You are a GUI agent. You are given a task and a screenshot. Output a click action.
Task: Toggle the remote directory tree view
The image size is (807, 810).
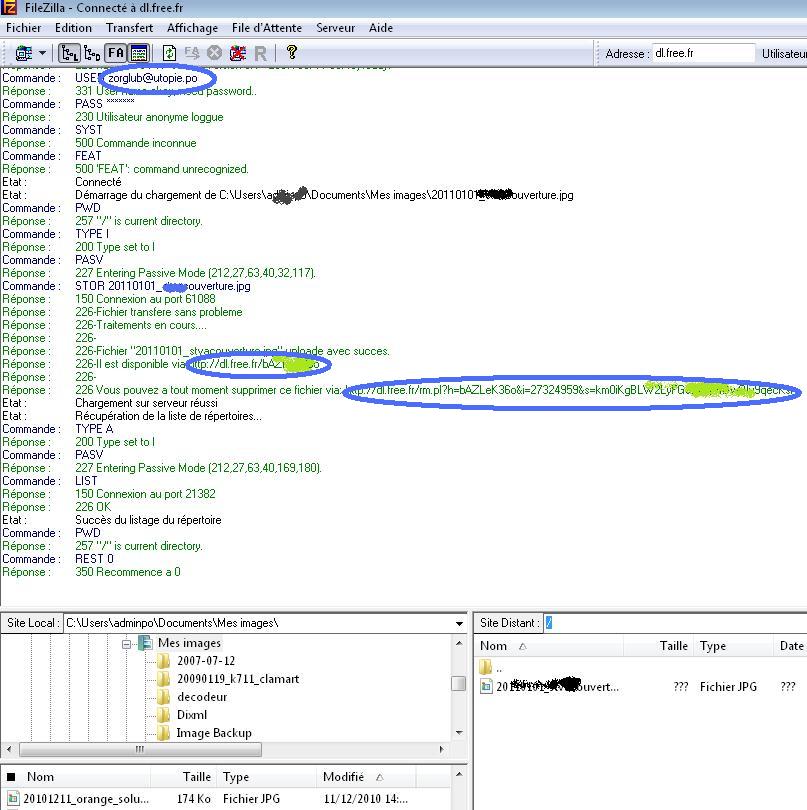tap(92, 53)
